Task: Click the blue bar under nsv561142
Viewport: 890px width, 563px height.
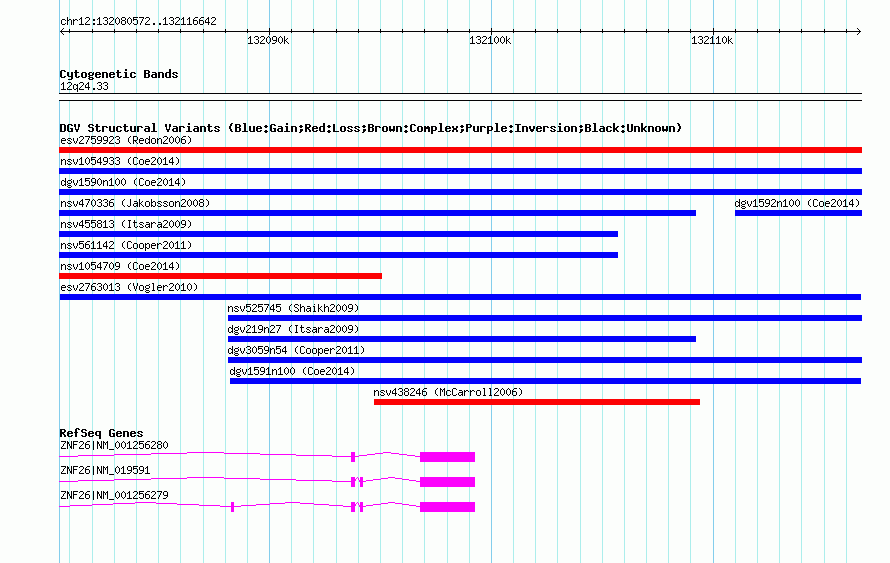Action: (338, 255)
